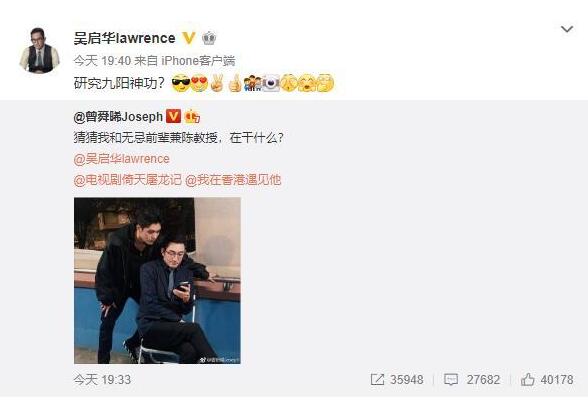The width and height of the screenshot is (588, 401).
Task: Click the orange V badge beside Joseph
Action: click(x=173, y=116)
